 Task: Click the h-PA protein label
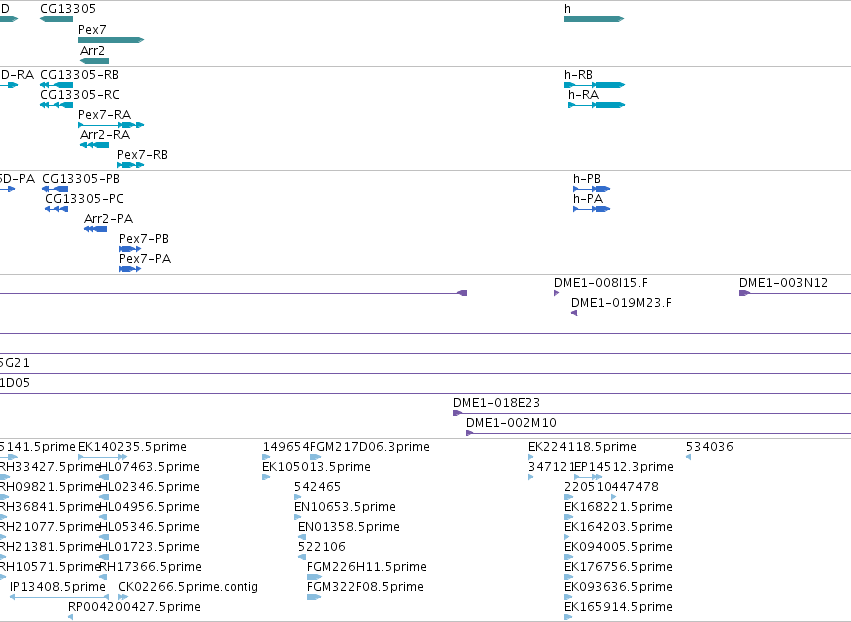588,199
